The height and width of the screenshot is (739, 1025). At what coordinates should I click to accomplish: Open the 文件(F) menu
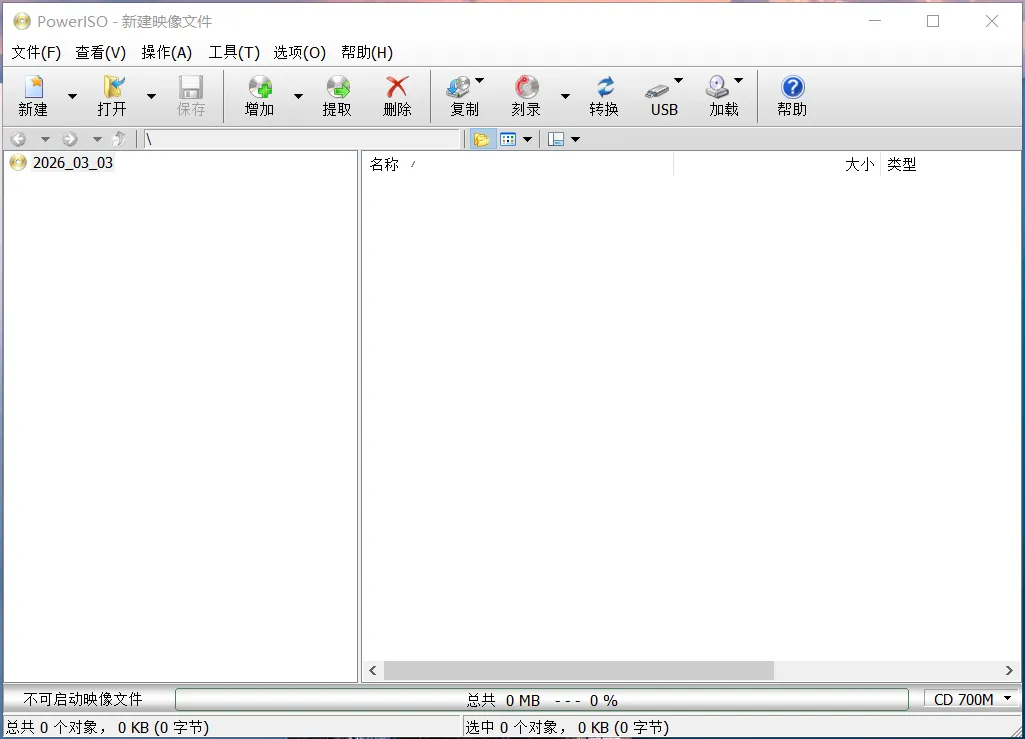[x=36, y=52]
